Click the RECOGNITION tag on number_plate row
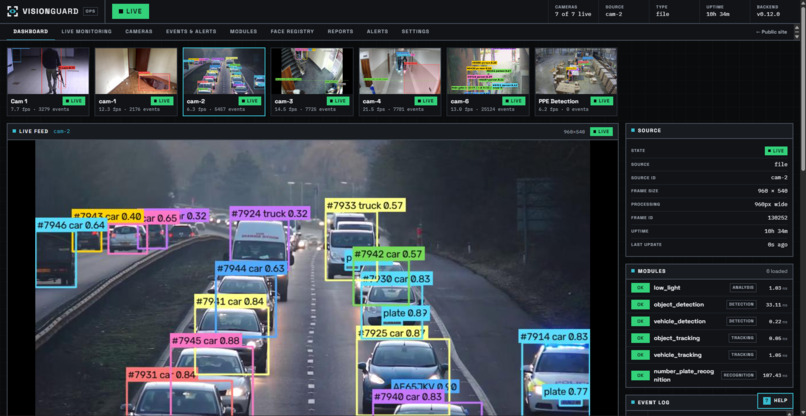The width and height of the screenshot is (806, 416). 739,375
